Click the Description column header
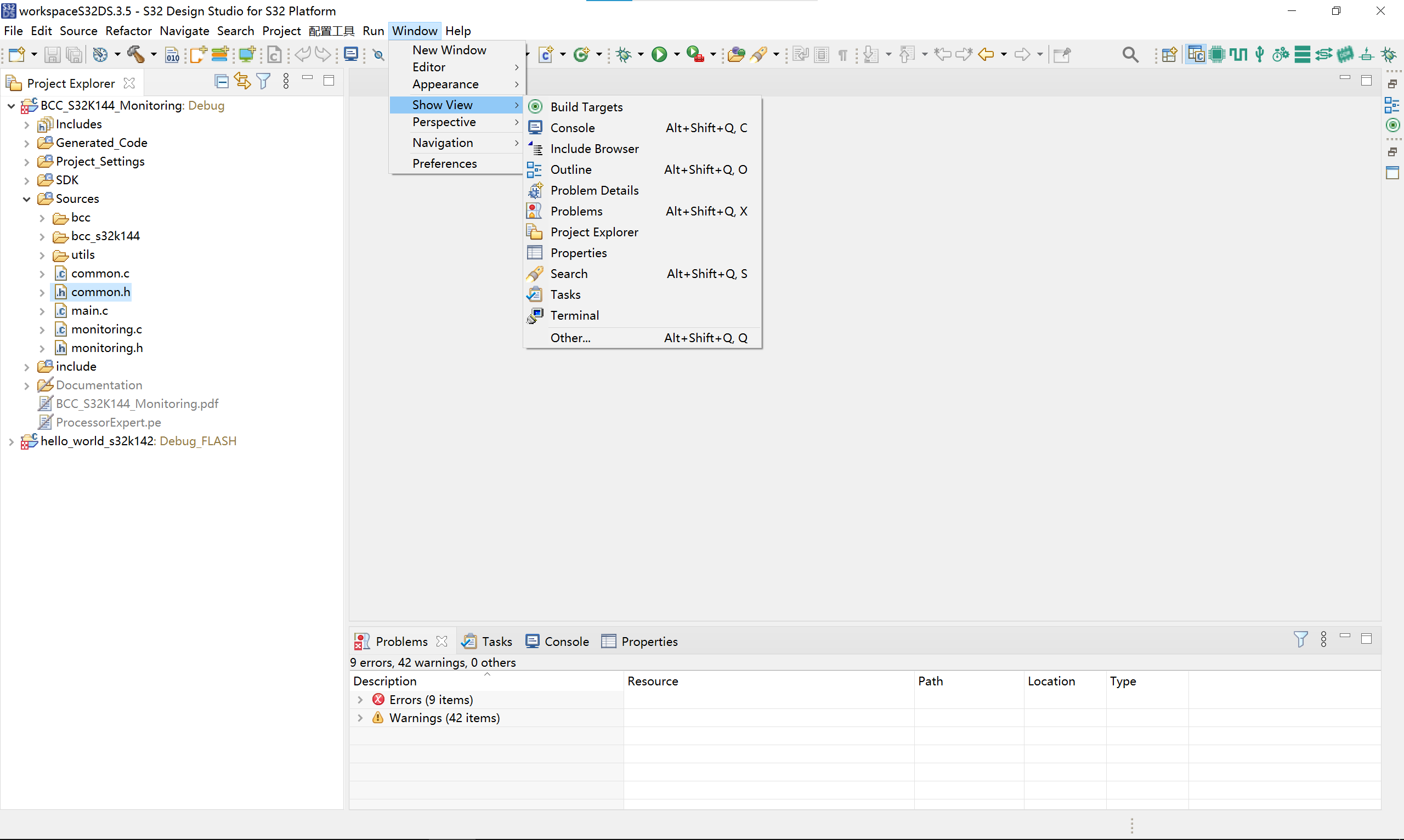Screen dimensions: 1404x840 [385, 681]
